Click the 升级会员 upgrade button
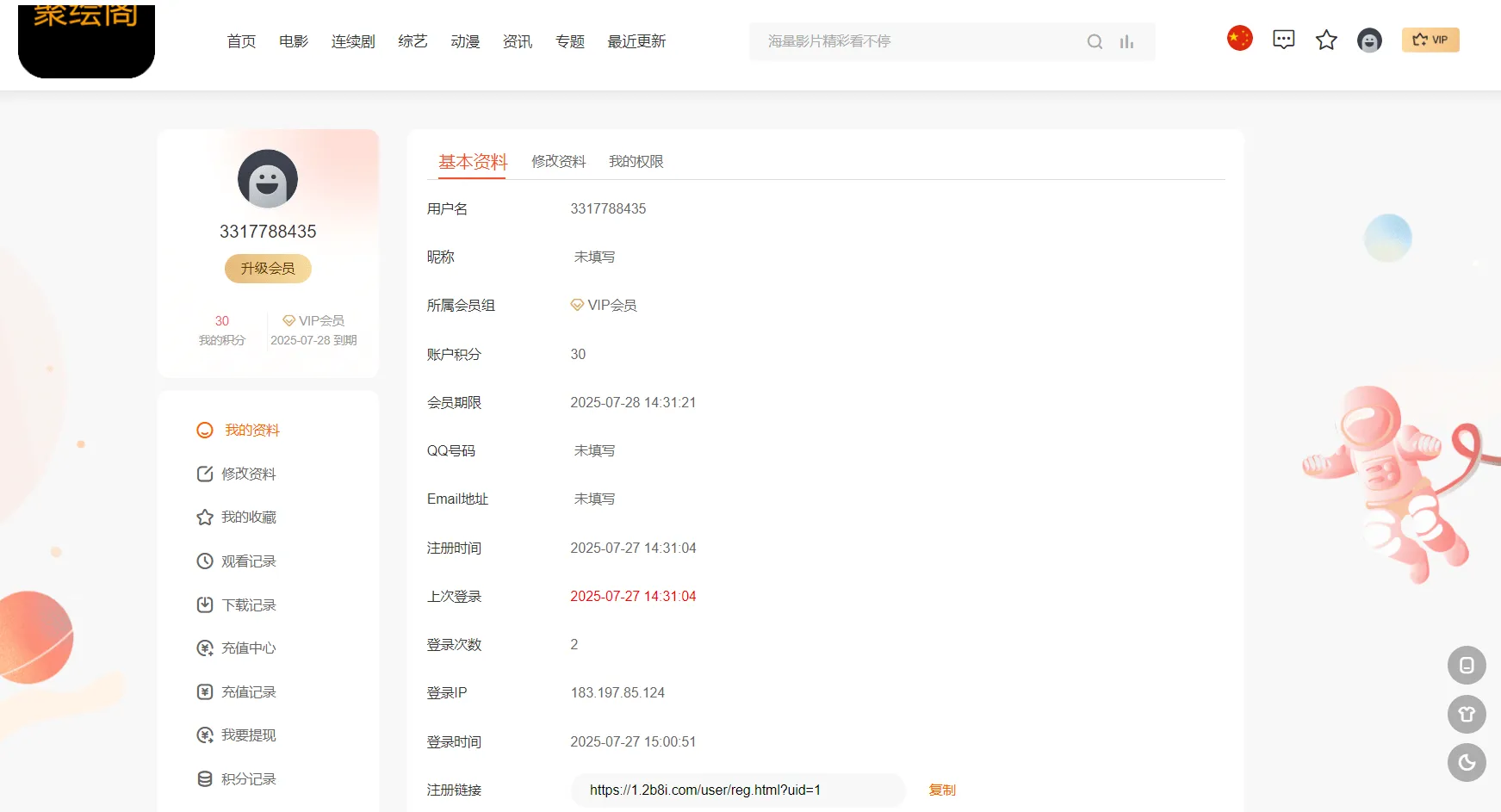Image resolution: width=1501 pixels, height=812 pixels. [x=268, y=268]
